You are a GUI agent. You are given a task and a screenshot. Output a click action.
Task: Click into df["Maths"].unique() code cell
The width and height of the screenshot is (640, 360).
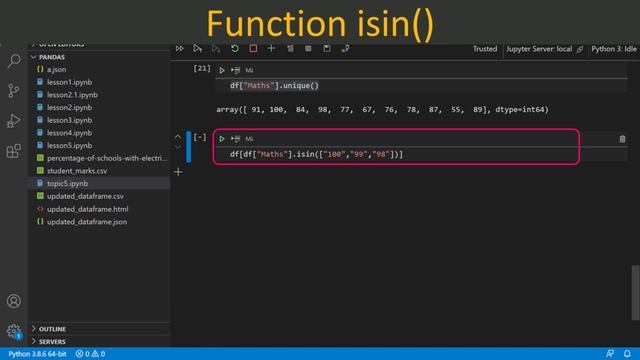[x=422, y=86]
